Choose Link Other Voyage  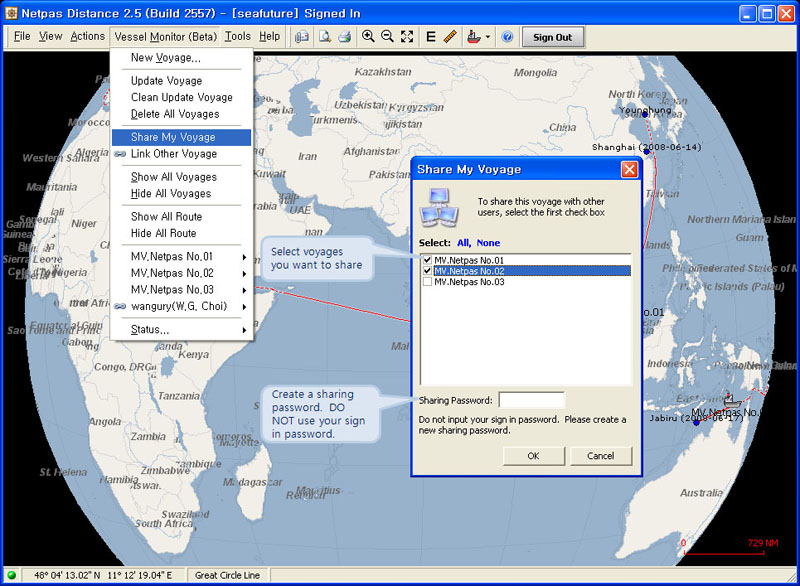[x=181, y=154]
